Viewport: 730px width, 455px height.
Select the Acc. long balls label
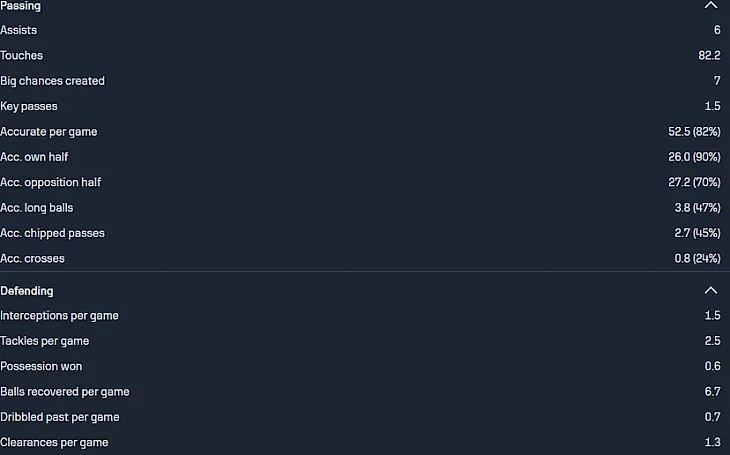pyautogui.click(x=37, y=208)
